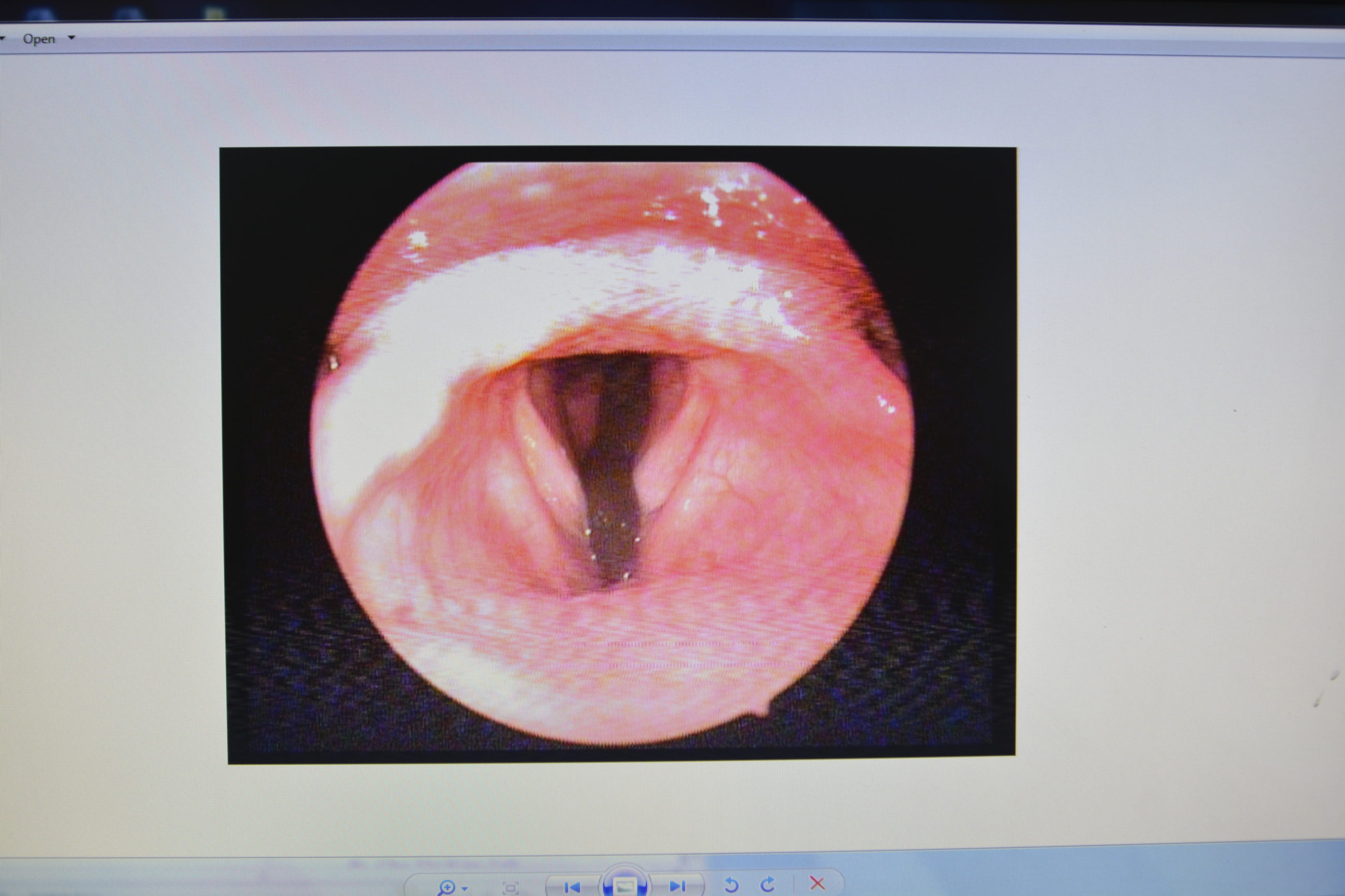Image resolution: width=1345 pixels, height=896 pixels.
Task: Rotate the photo clockwise
Action: tap(768, 885)
